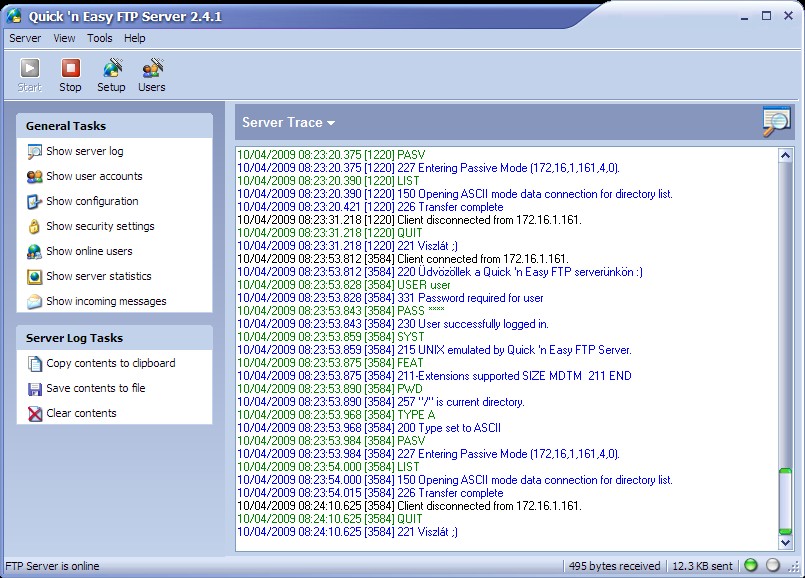Click log line '215 UNIX emulated by Quick 'n Easy'
805x578 pixels.
click(434, 350)
